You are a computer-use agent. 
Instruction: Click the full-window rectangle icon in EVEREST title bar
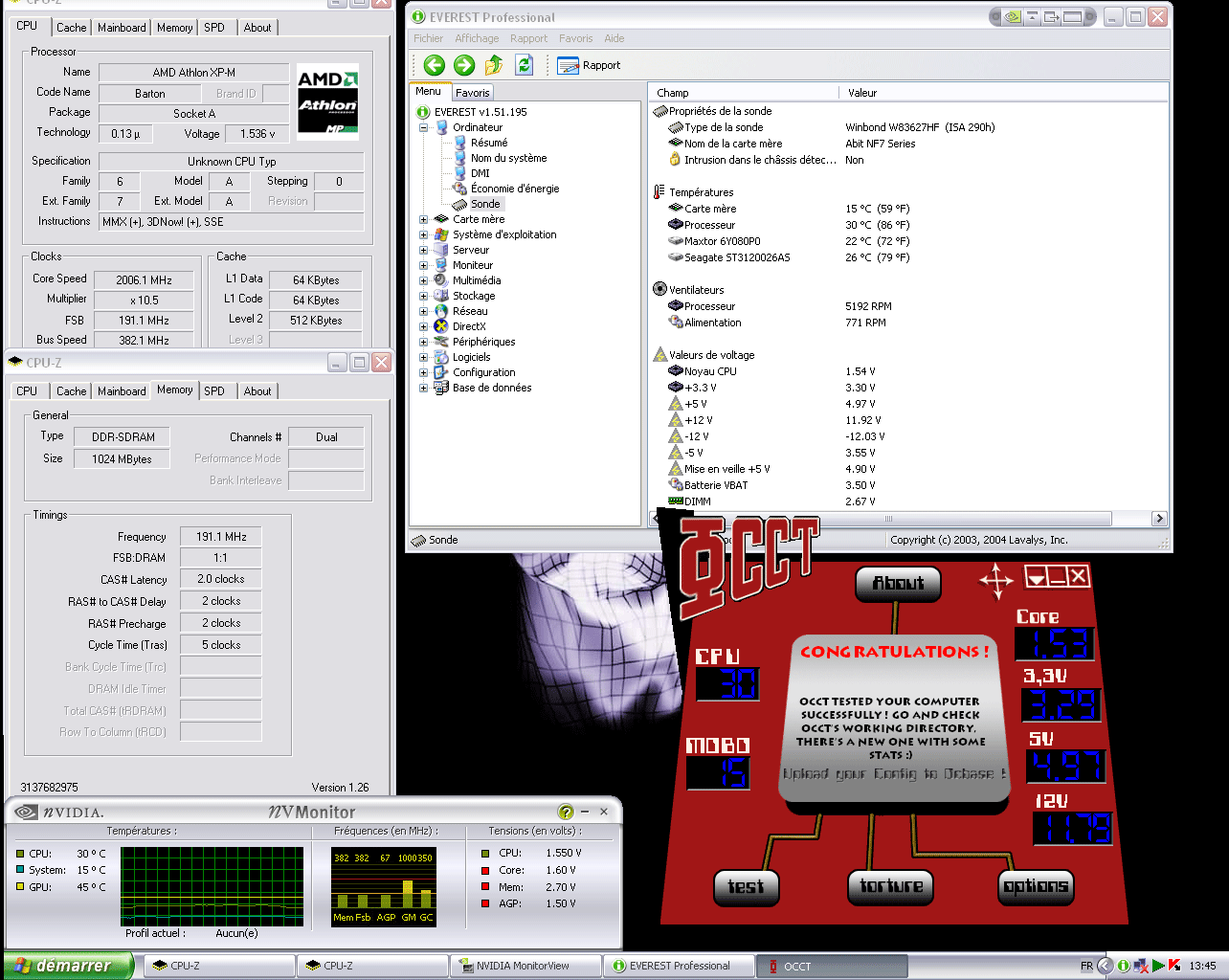click(1074, 16)
